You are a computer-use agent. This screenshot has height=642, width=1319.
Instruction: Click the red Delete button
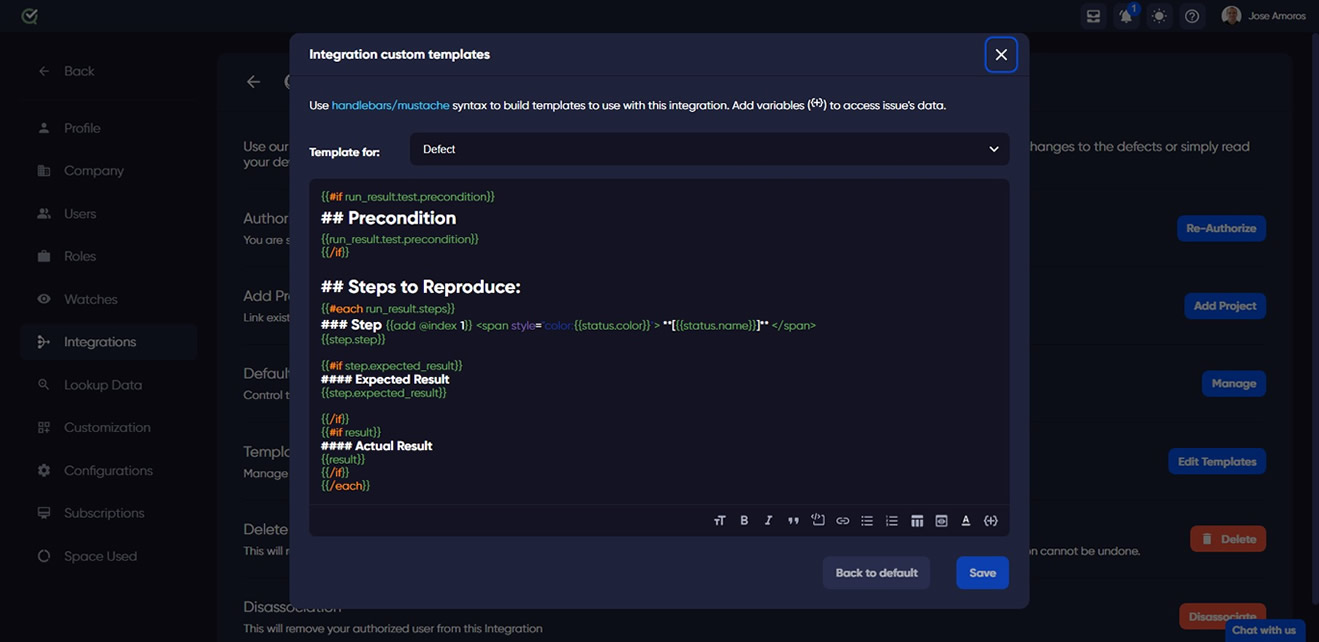point(1228,539)
